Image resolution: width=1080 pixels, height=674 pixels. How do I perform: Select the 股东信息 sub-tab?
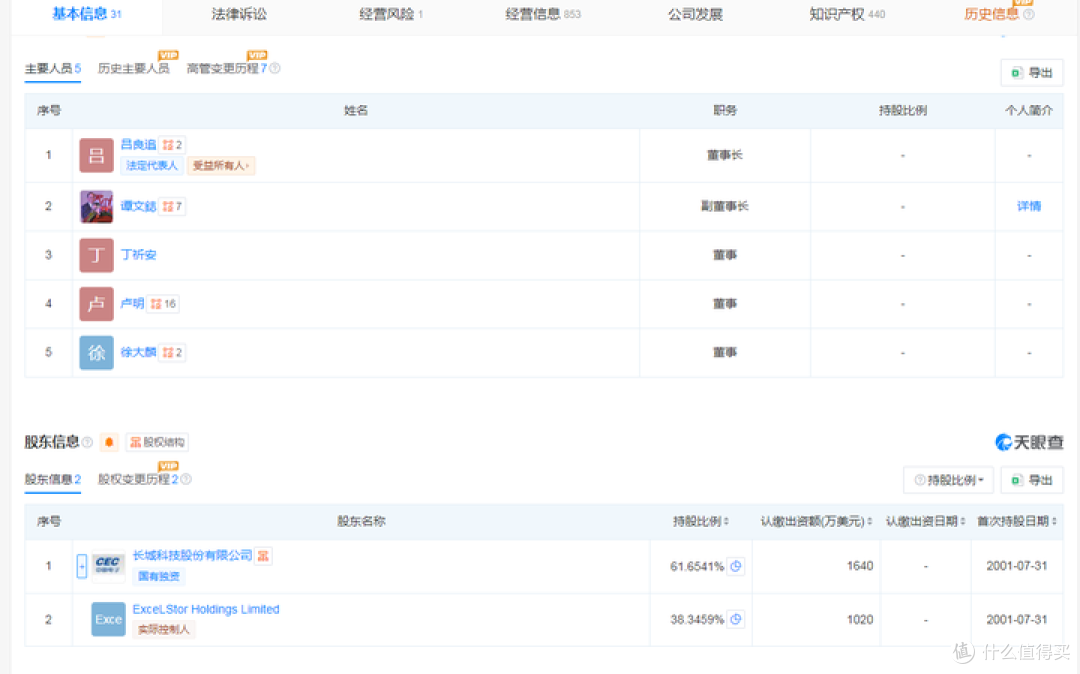pos(52,479)
